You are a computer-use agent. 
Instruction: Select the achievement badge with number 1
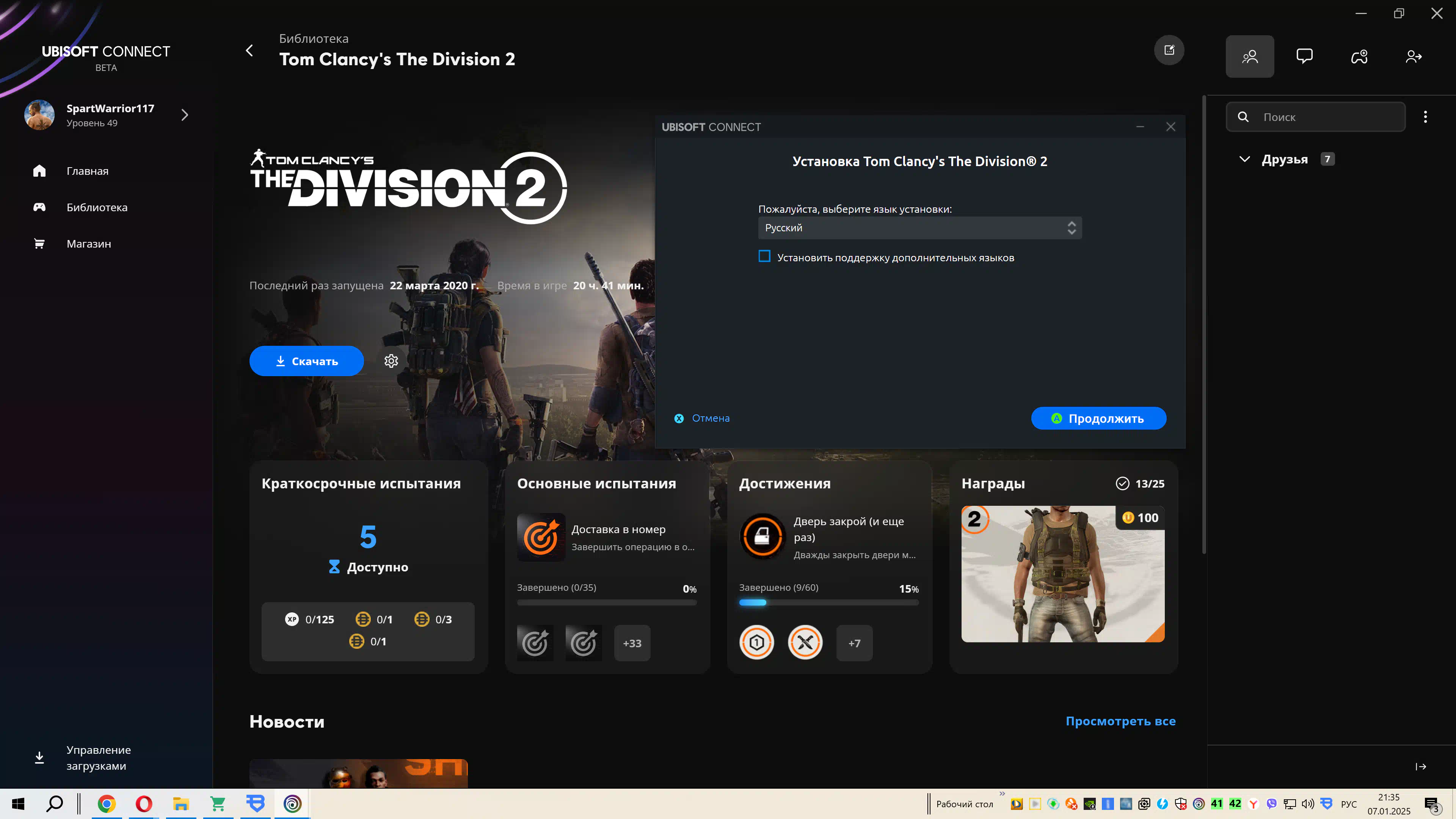(756, 642)
